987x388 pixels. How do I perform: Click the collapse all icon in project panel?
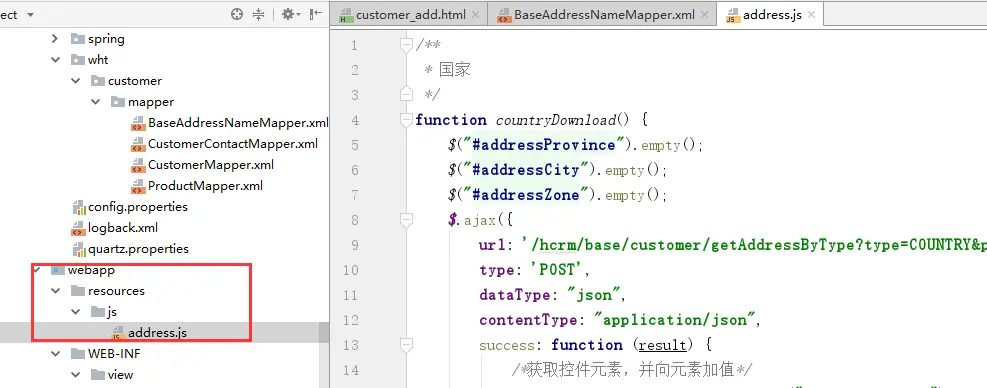[x=258, y=14]
